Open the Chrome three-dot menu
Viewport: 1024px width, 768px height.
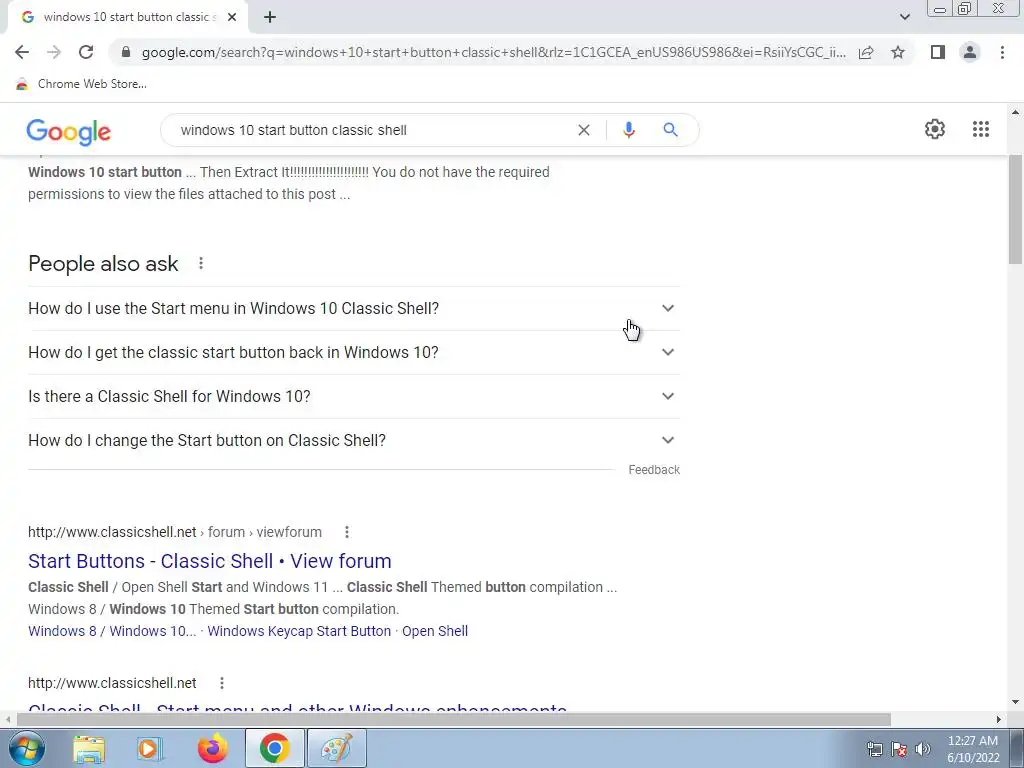pos(1002,52)
